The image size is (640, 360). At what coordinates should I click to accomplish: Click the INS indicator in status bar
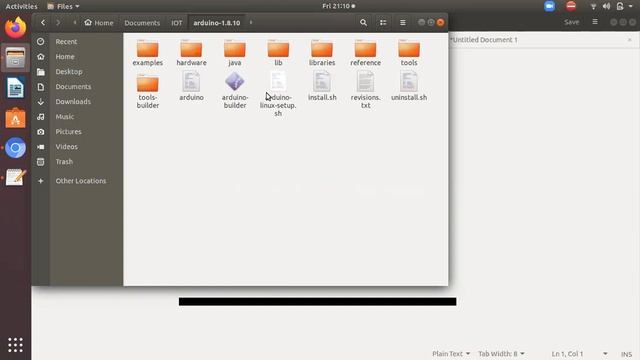tap(627, 354)
